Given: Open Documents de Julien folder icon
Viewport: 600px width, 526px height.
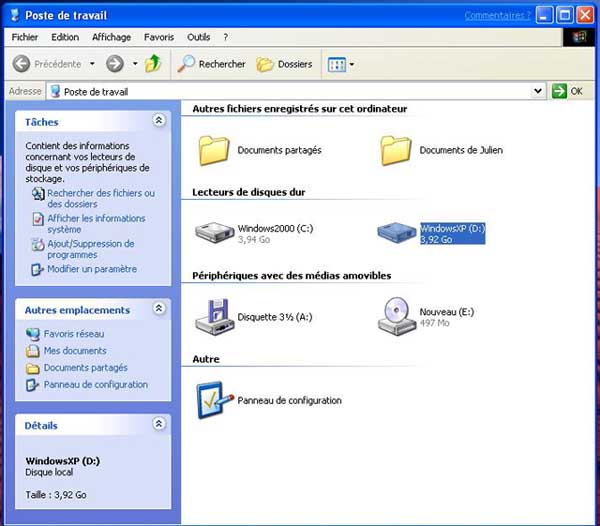Looking at the screenshot, I should [x=396, y=150].
